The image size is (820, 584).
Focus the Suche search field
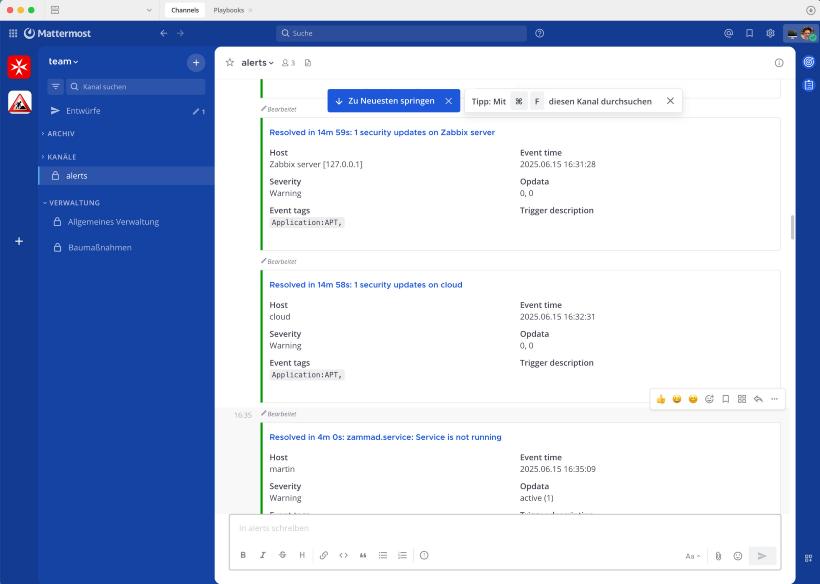point(401,33)
